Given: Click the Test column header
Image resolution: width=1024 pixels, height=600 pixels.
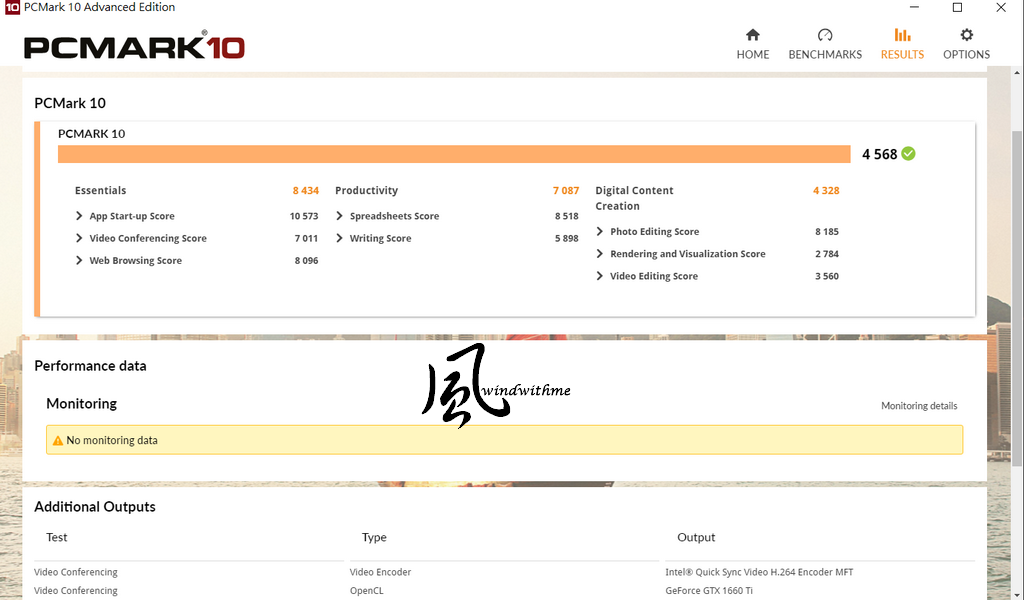Looking at the screenshot, I should 56,537.
